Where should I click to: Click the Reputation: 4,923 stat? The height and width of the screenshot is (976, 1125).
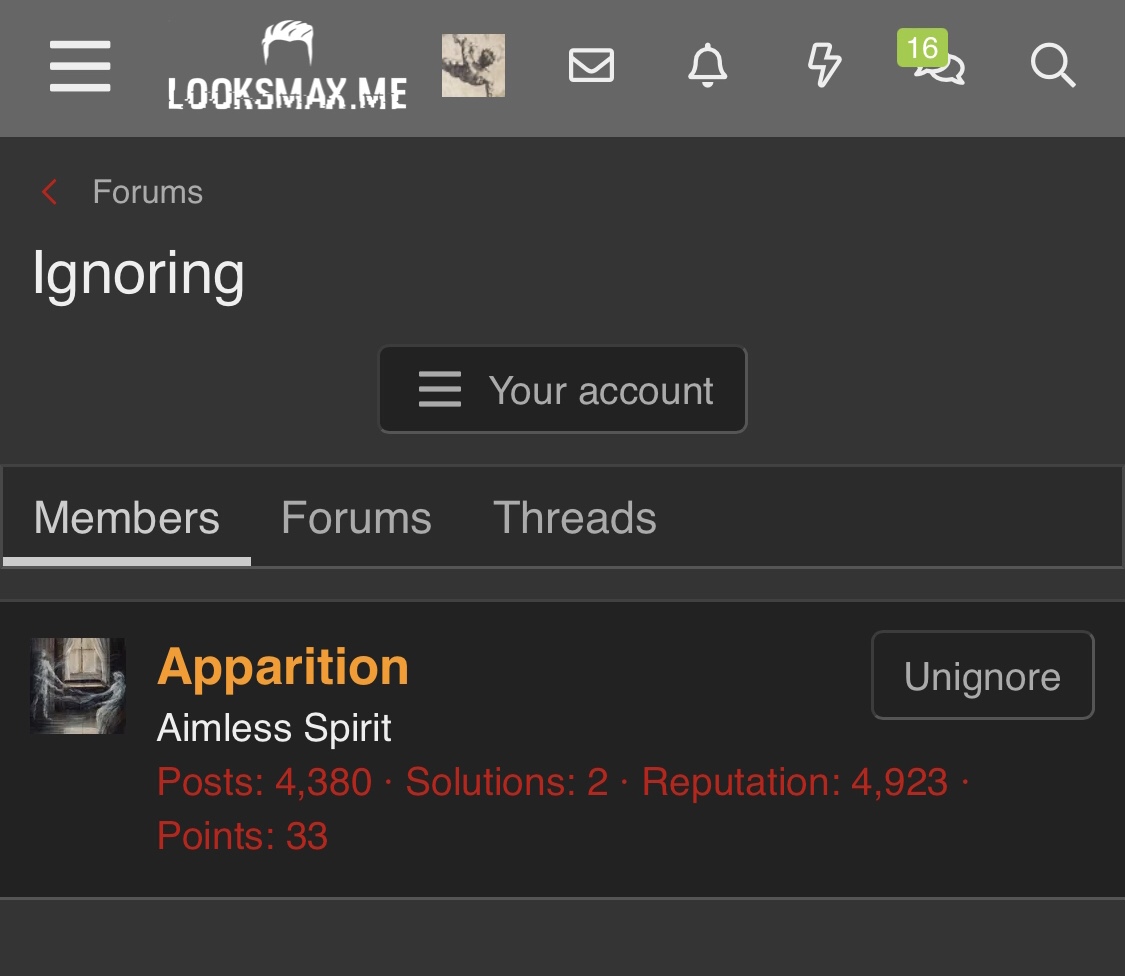pyautogui.click(x=795, y=782)
